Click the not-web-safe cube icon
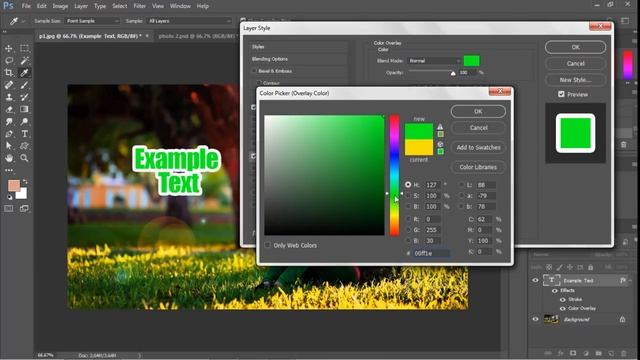Image resolution: width=640 pixels, height=360 pixels. tap(440, 144)
